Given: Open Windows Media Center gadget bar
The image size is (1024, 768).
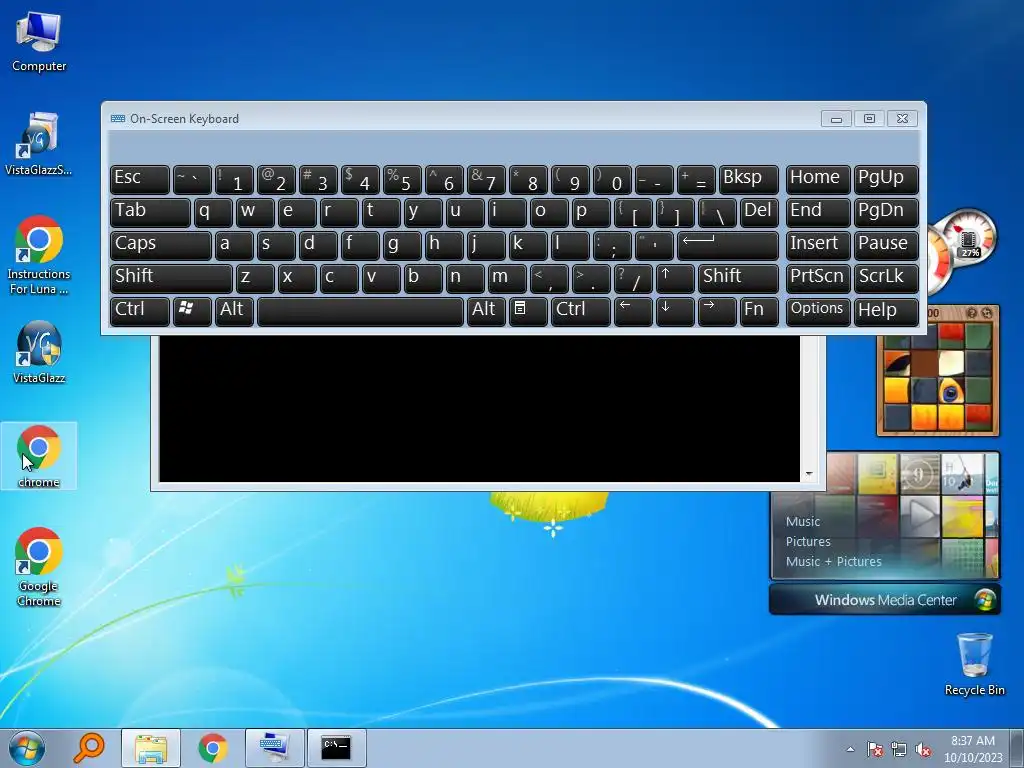Looking at the screenshot, I should tap(884, 600).
